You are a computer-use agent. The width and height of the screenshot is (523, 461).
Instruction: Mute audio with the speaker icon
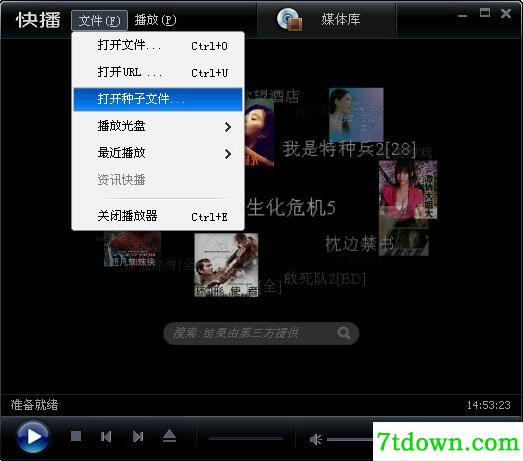(x=315, y=439)
